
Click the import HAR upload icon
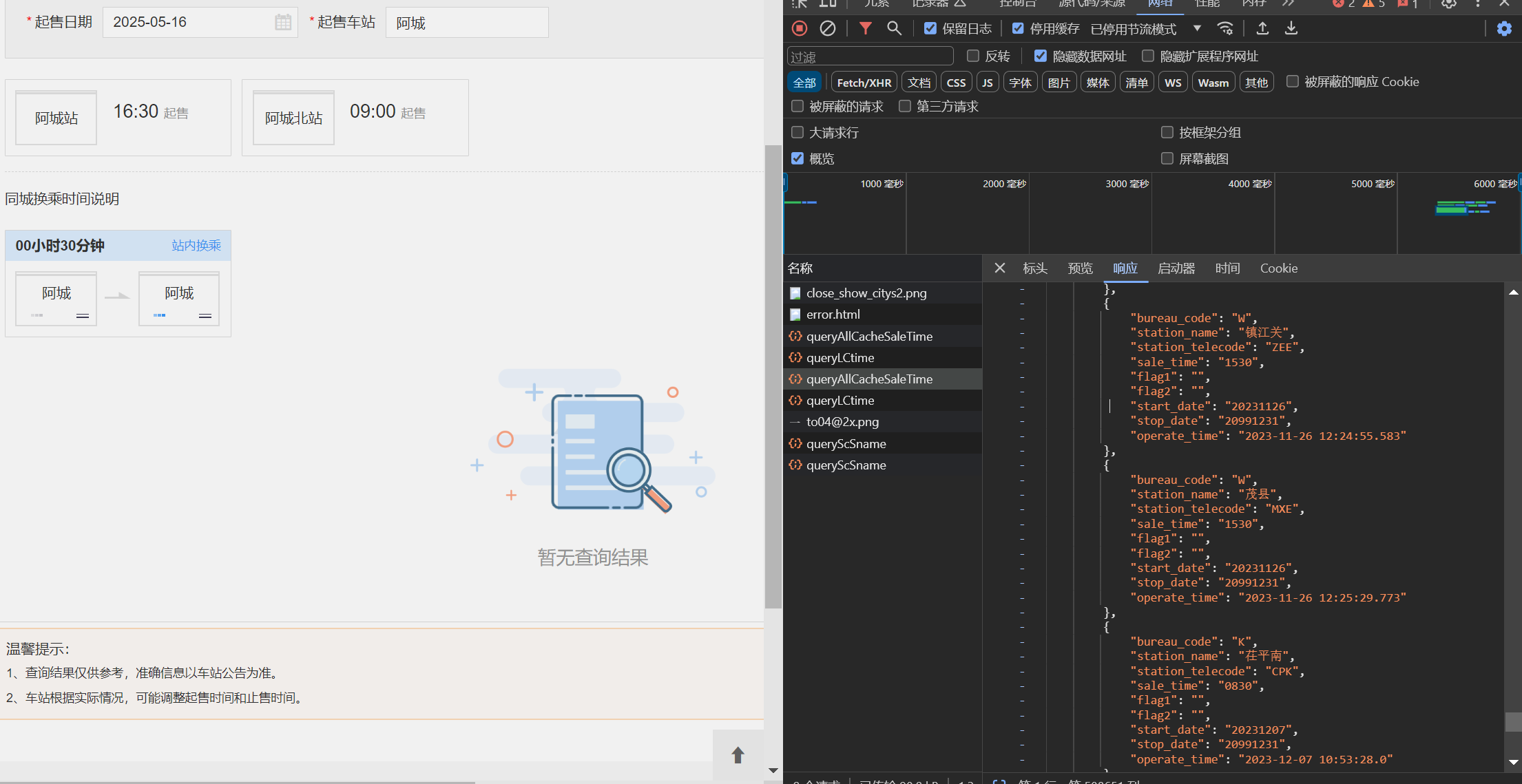pyautogui.click(x=1262, y=28)
